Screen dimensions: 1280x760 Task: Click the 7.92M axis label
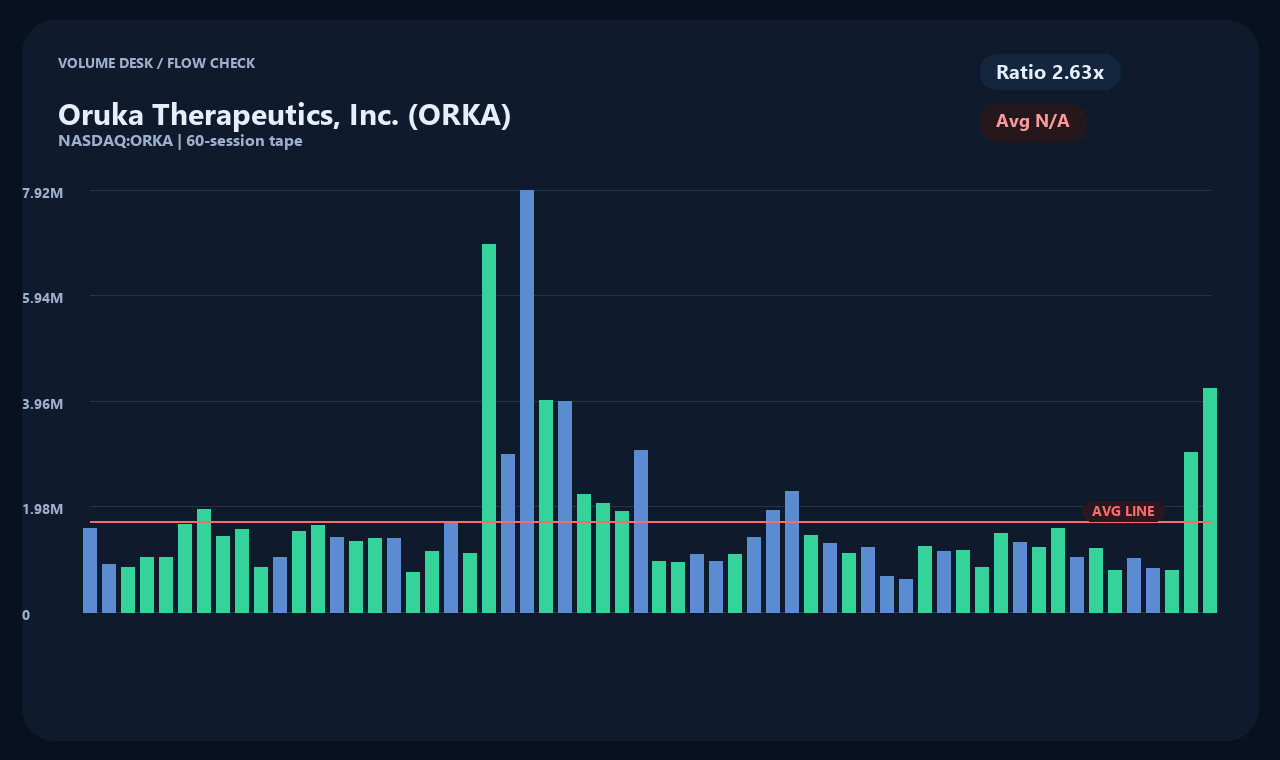(43, 192)
